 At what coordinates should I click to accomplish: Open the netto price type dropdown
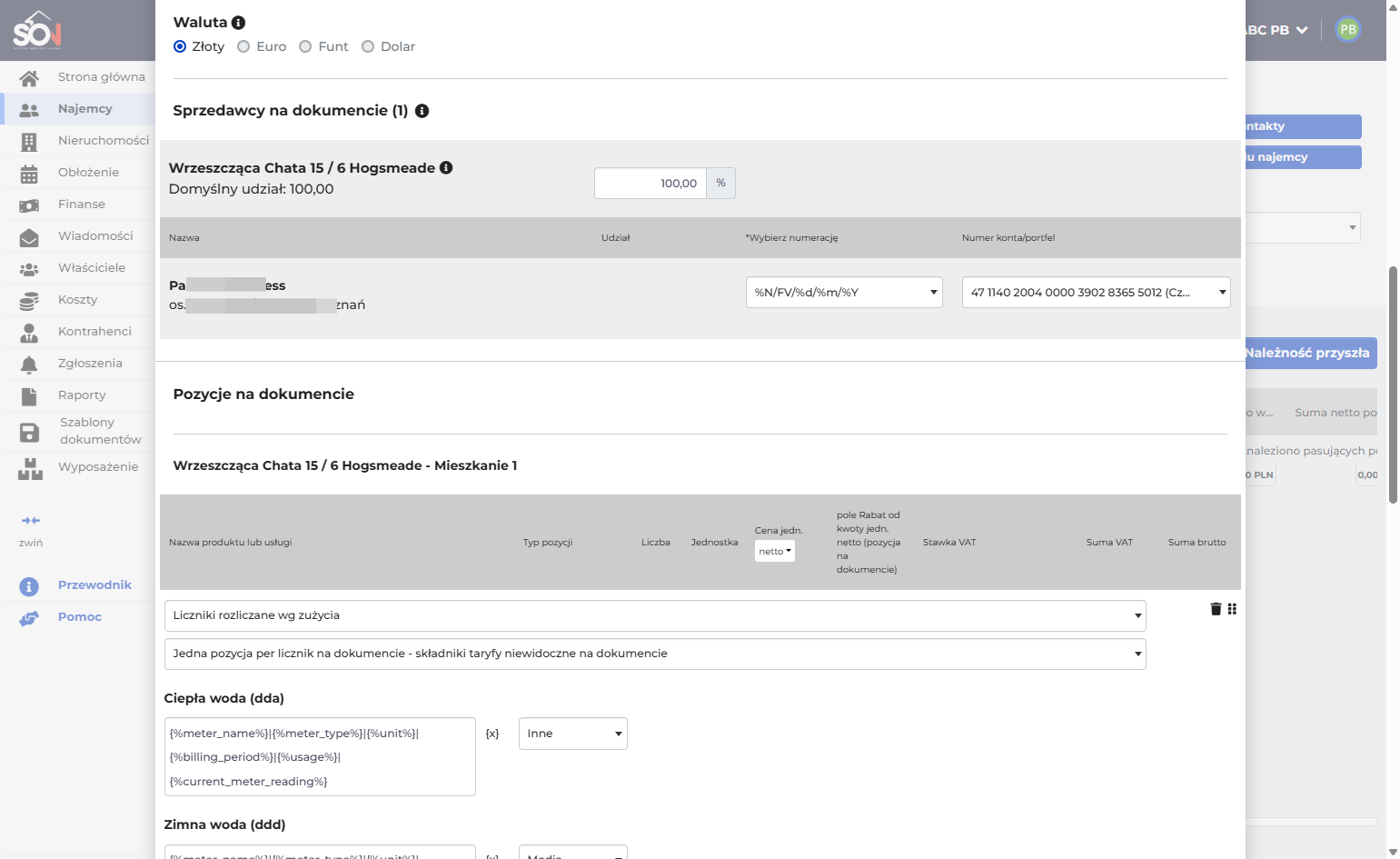(x=775, y=551)
